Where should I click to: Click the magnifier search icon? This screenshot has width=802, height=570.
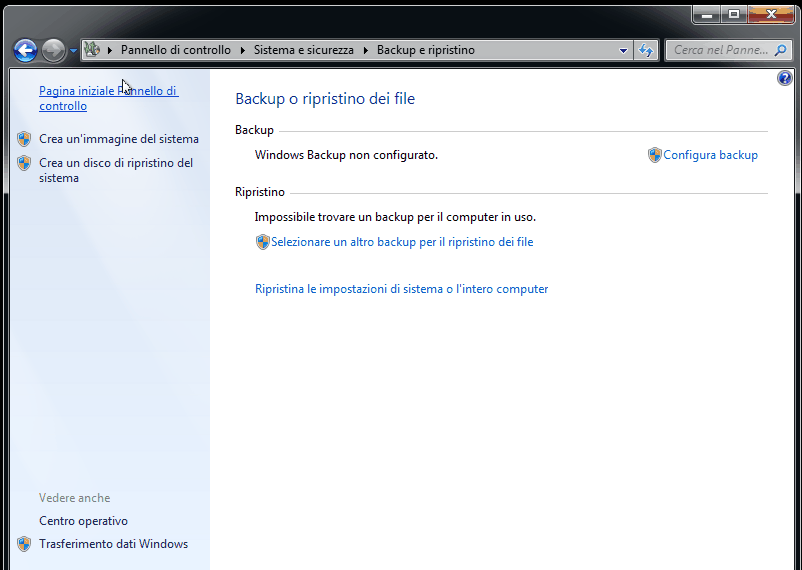[781, 50]
